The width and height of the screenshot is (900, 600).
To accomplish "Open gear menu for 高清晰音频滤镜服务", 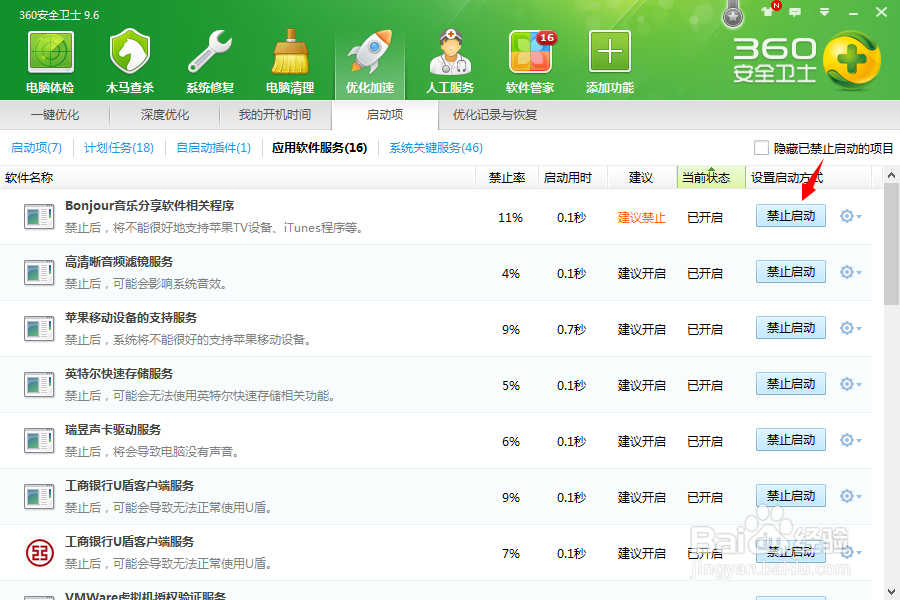I will click(x=846, y=271).
